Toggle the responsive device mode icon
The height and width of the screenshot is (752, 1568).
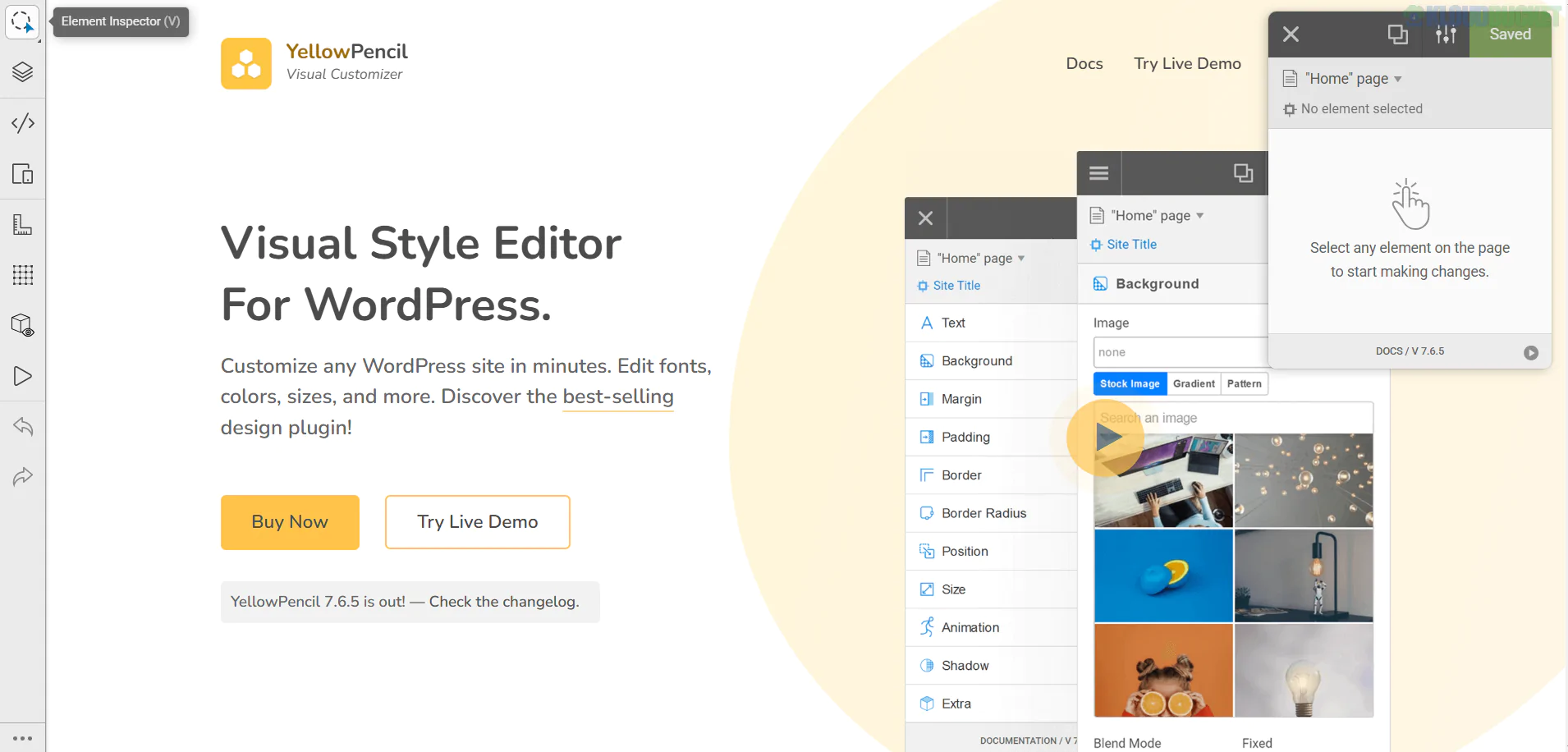[x=23, y=174]
